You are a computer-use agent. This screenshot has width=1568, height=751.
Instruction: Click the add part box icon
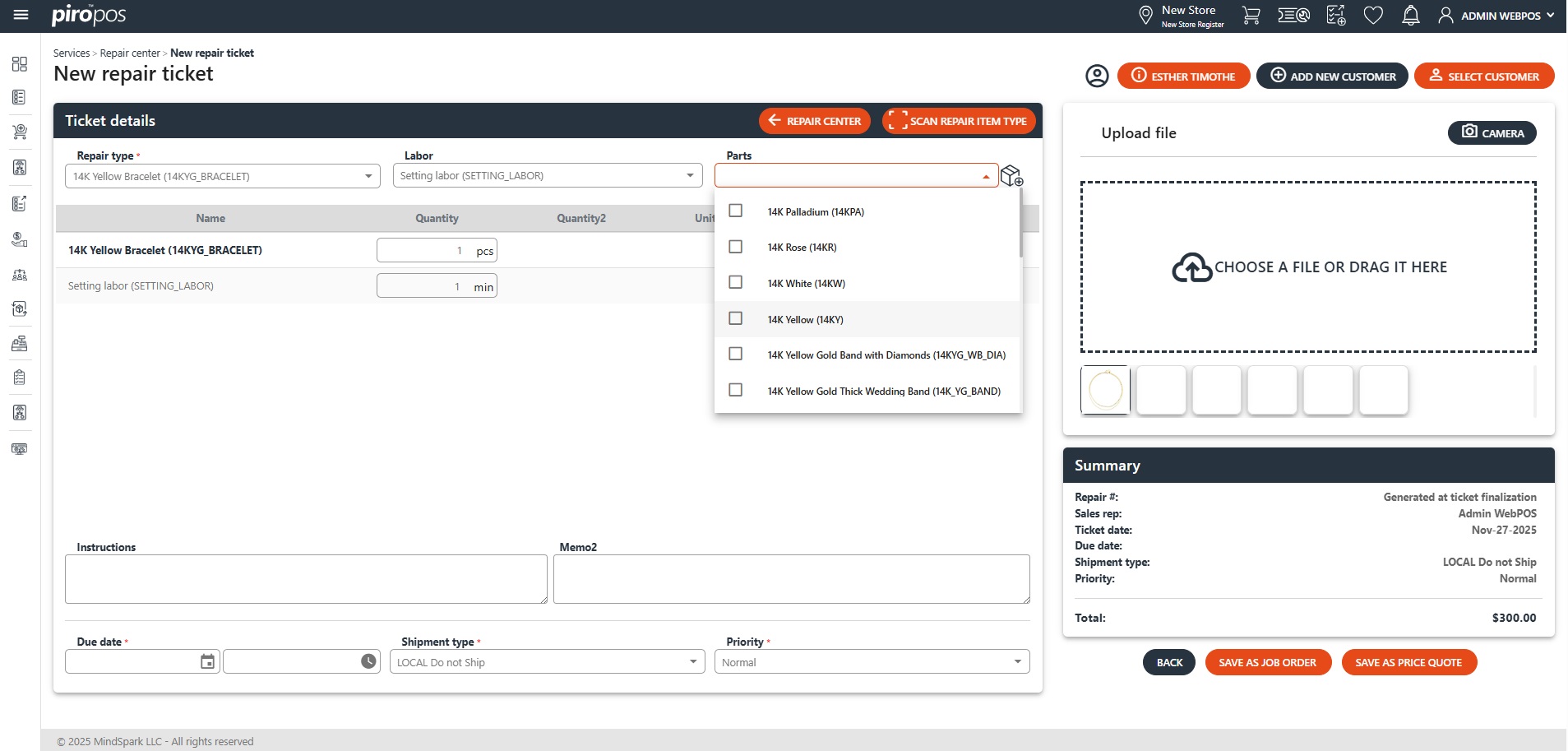[1011, 175]
